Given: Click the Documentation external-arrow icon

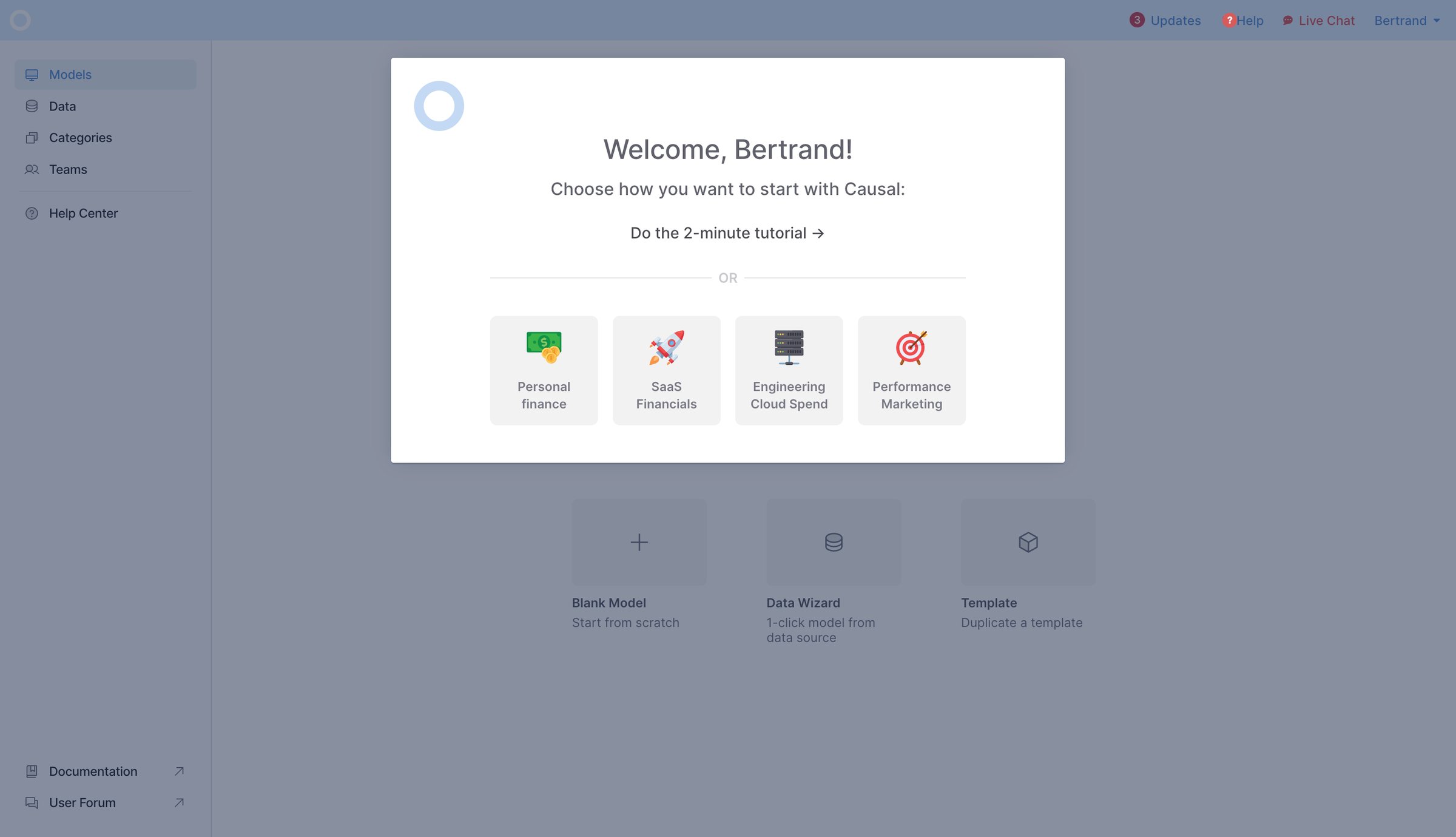Looking at the screenshot, I should [179, 771].
